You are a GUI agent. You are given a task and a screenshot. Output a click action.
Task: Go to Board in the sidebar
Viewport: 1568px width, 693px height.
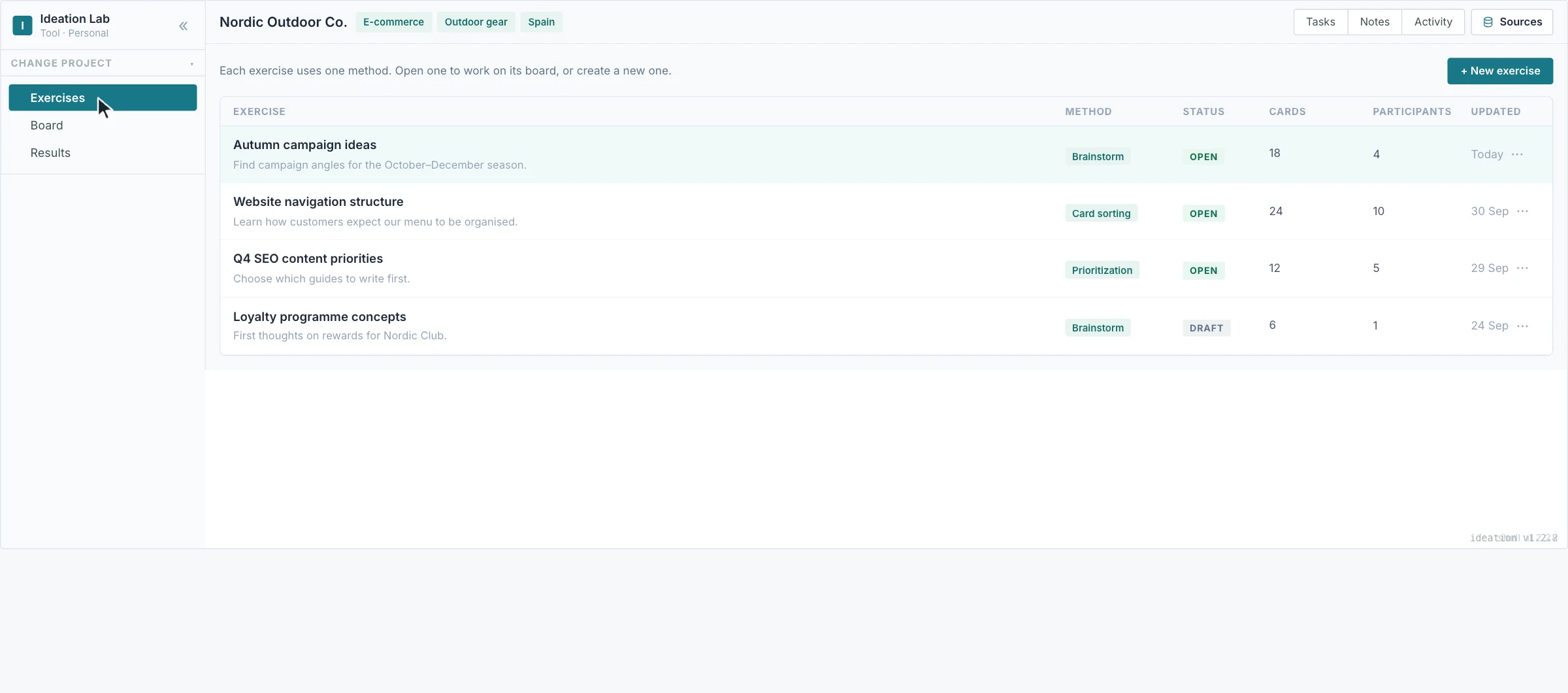(x=103, y=125)
